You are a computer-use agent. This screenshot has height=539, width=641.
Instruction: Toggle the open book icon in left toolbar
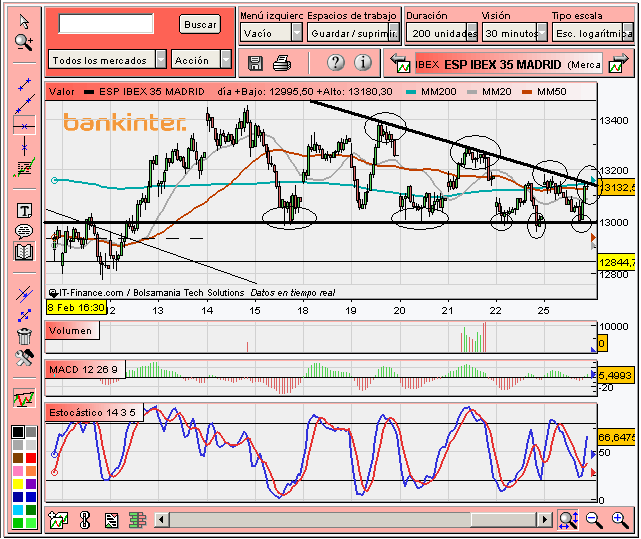click(24, 252)
